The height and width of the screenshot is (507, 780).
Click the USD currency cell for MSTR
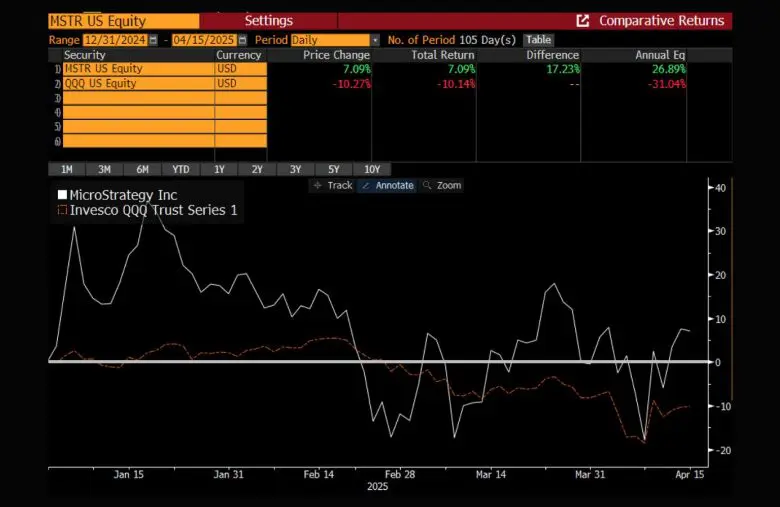click(x=241, y=69)
